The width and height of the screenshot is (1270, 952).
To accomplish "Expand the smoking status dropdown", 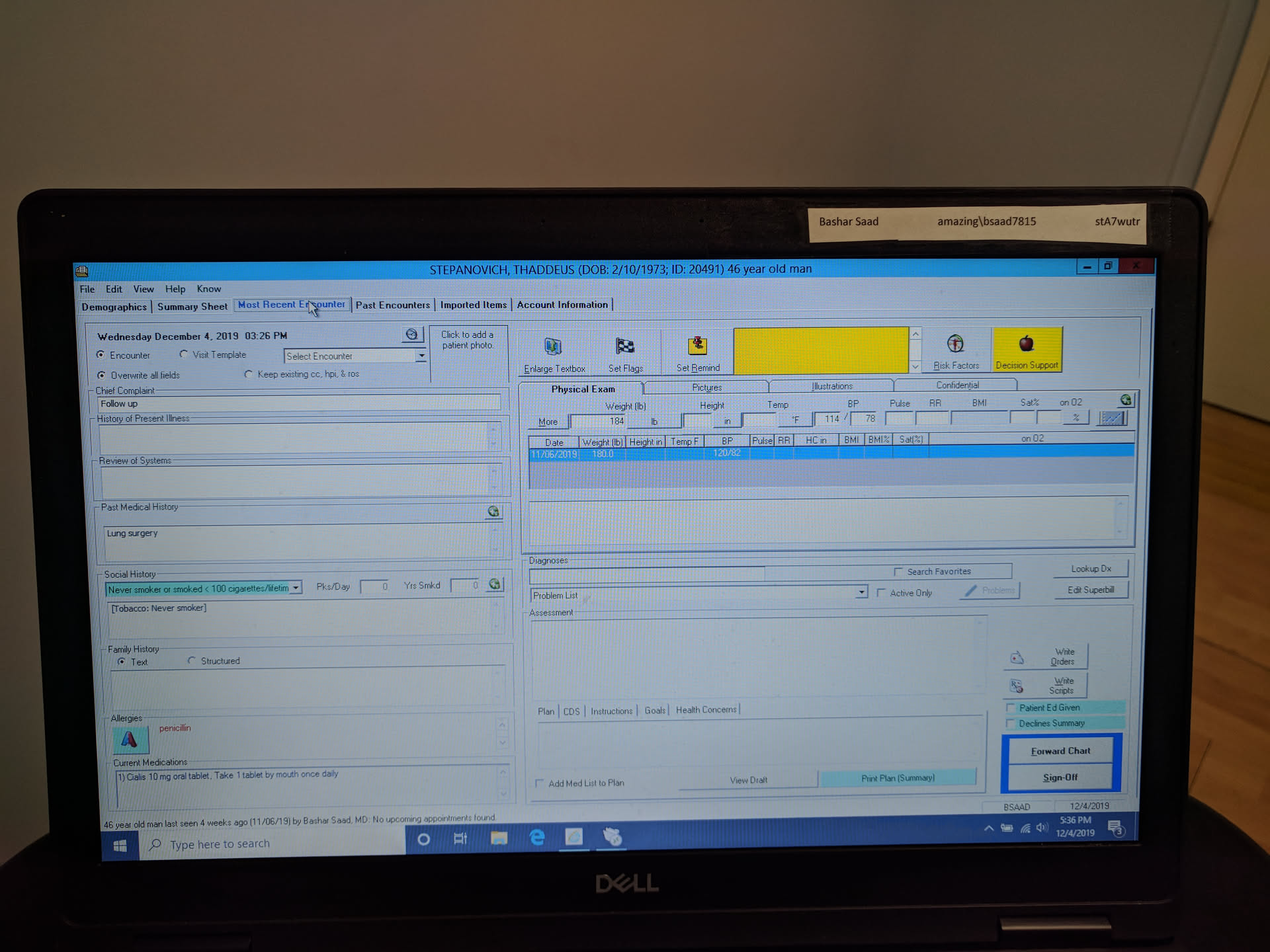I will point(296,588).
